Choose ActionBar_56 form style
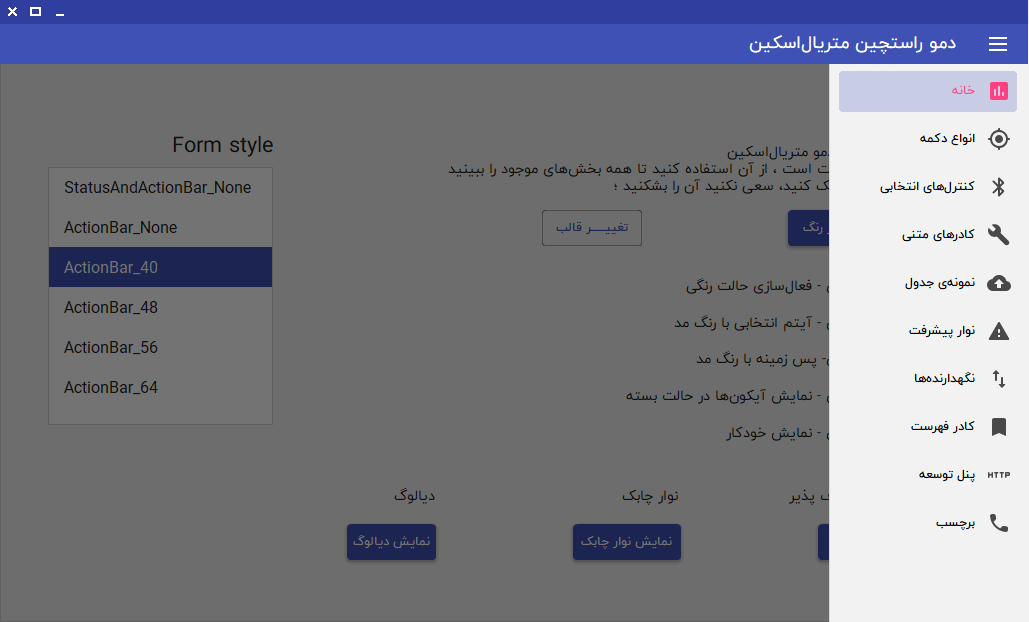The image size is (1029, 622). (160, 347)
